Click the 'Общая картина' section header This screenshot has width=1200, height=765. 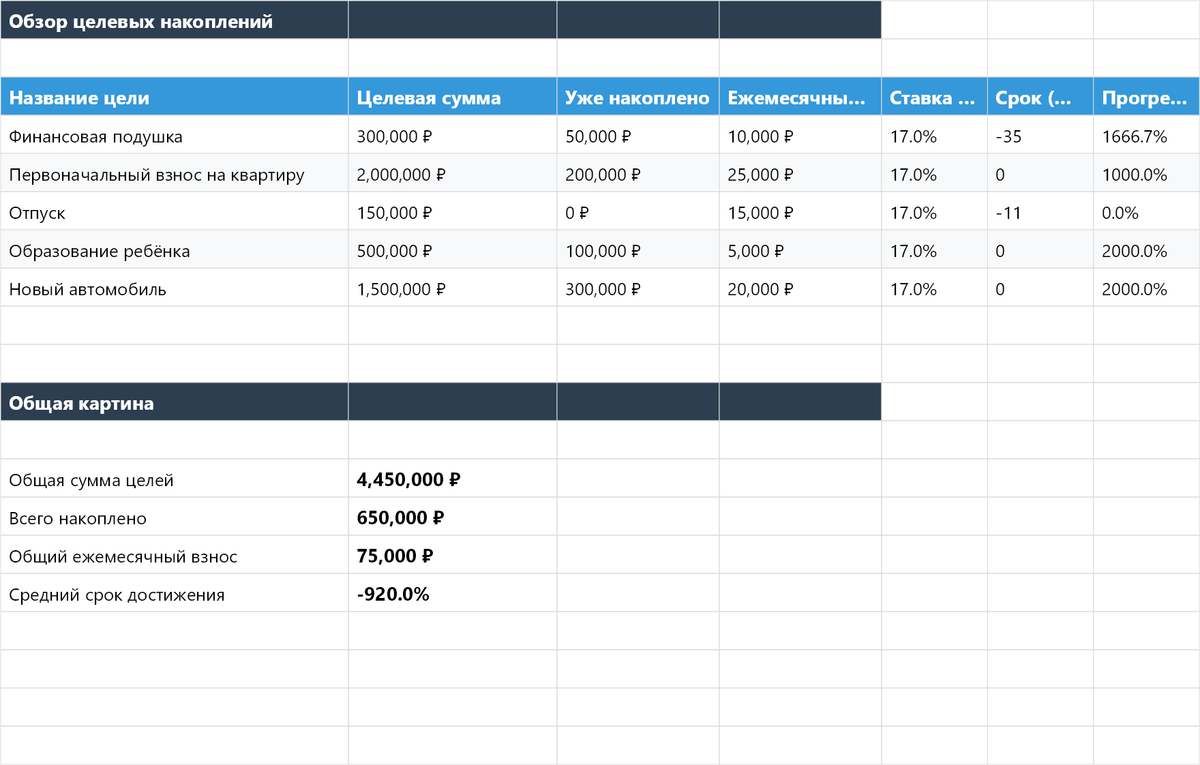(82, 404)
